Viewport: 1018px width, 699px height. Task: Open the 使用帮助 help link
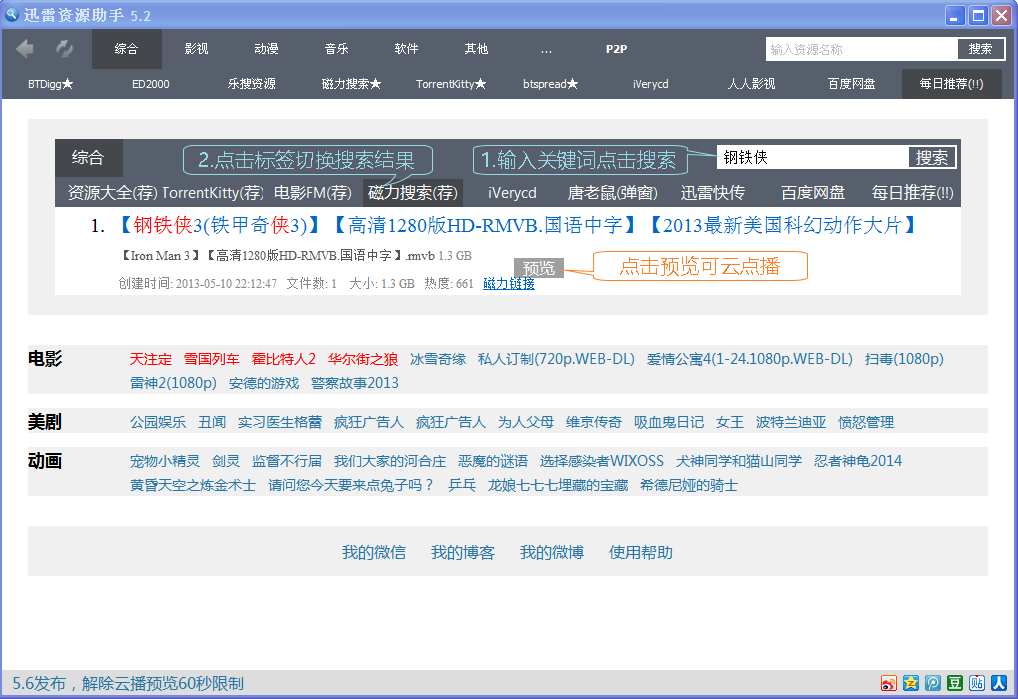coord(641,552)
